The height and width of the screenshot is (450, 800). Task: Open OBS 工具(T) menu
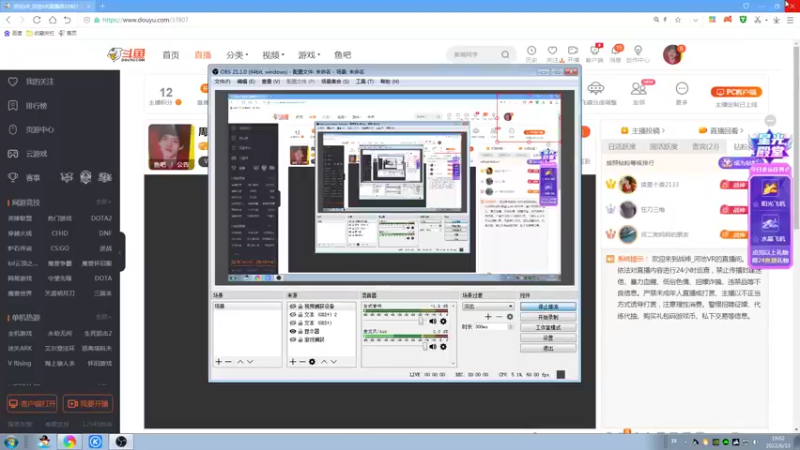(x=364, y=82)
